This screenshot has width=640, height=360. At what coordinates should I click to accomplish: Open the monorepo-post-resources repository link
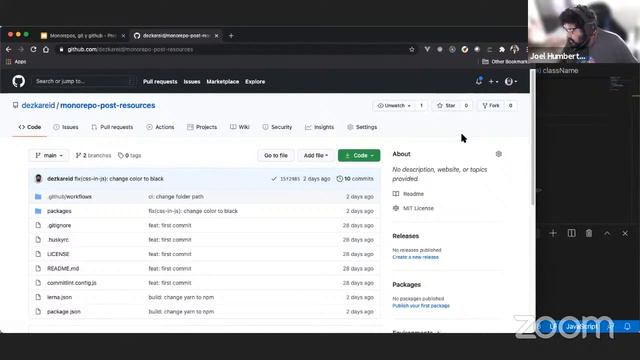pyautogui.click(x=108, y=105)
